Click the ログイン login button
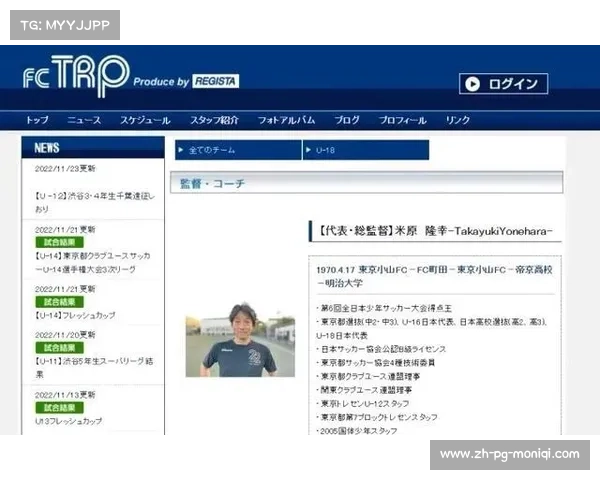This screenshot has width=600, height=480. [503, 83]
